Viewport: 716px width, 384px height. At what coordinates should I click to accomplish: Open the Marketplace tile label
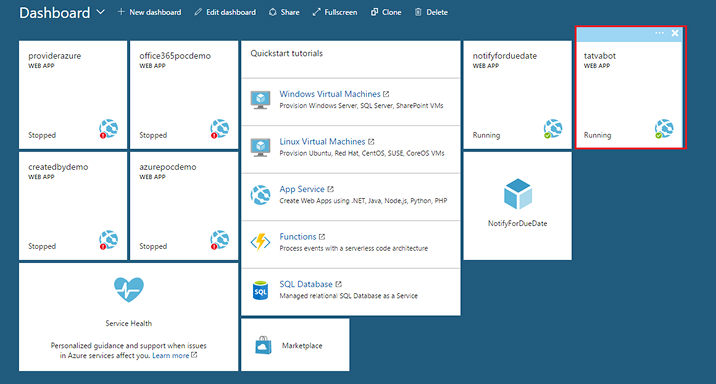[x=302, y=346]
